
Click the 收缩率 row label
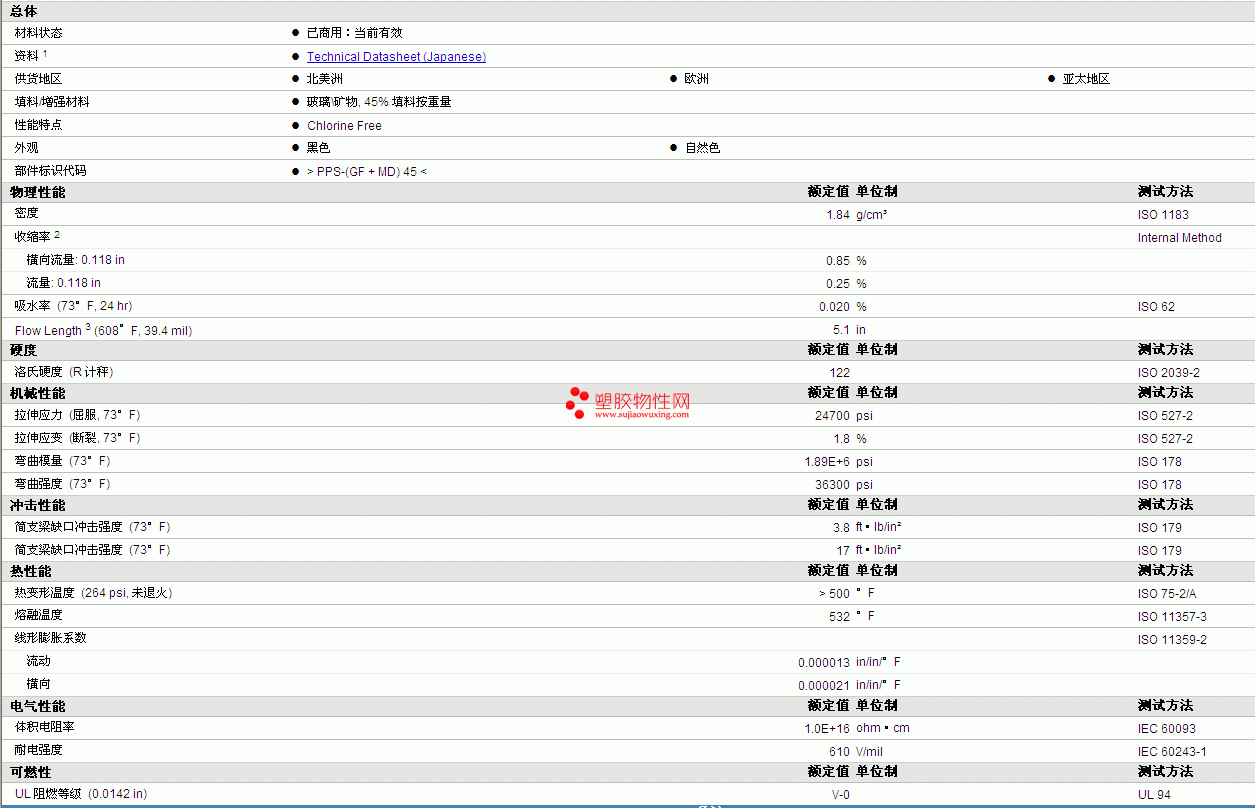[x=37, y=237]
